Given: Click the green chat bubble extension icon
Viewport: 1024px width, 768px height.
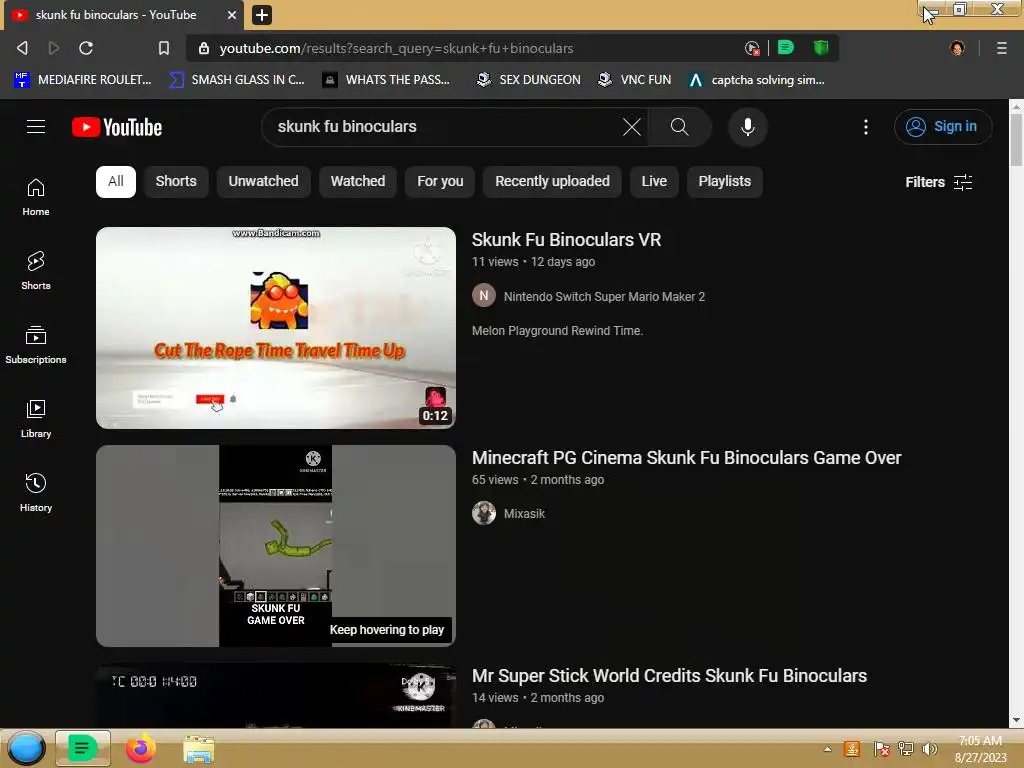Looking at the screenshot, I should pos(786,48).
